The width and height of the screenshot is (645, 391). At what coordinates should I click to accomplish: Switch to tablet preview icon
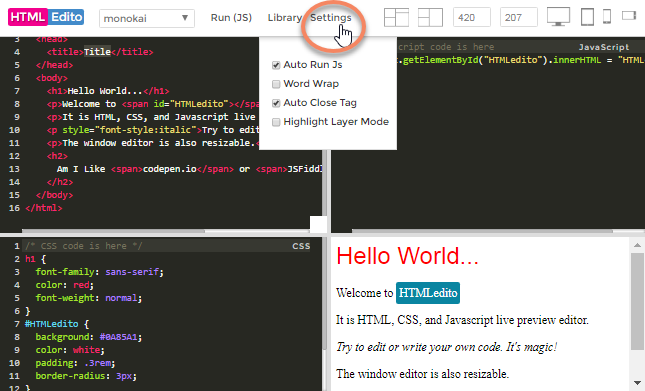tap(587, 17)
